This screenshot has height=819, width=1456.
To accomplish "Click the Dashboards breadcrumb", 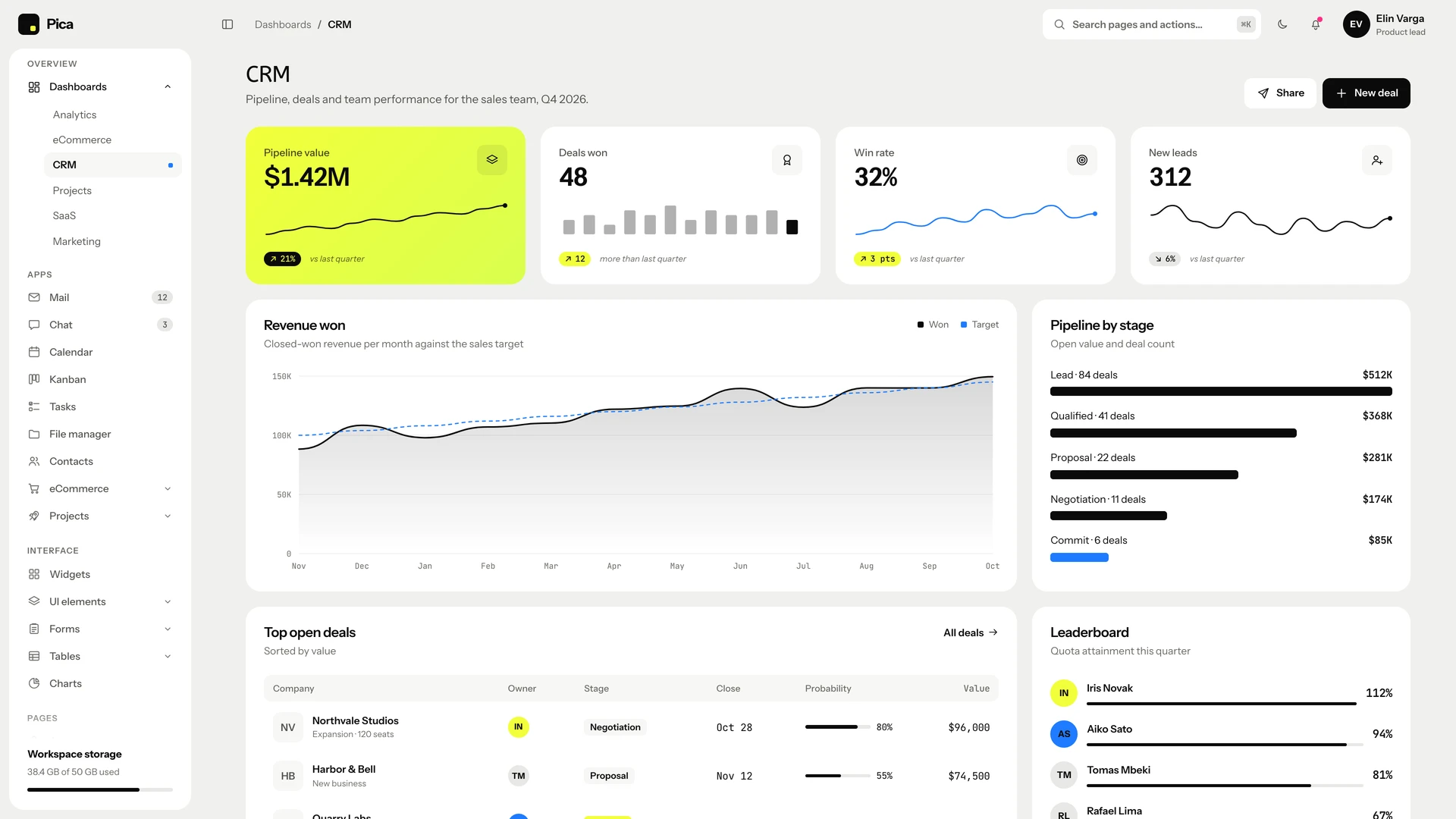I will [283, 24].
